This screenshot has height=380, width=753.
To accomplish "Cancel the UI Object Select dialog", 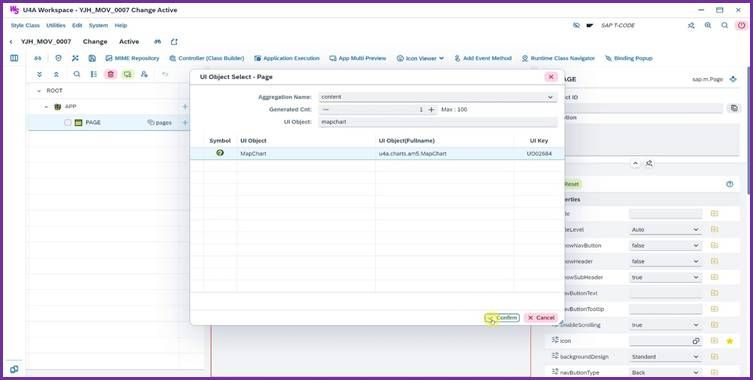I will (x=541, y=318).
